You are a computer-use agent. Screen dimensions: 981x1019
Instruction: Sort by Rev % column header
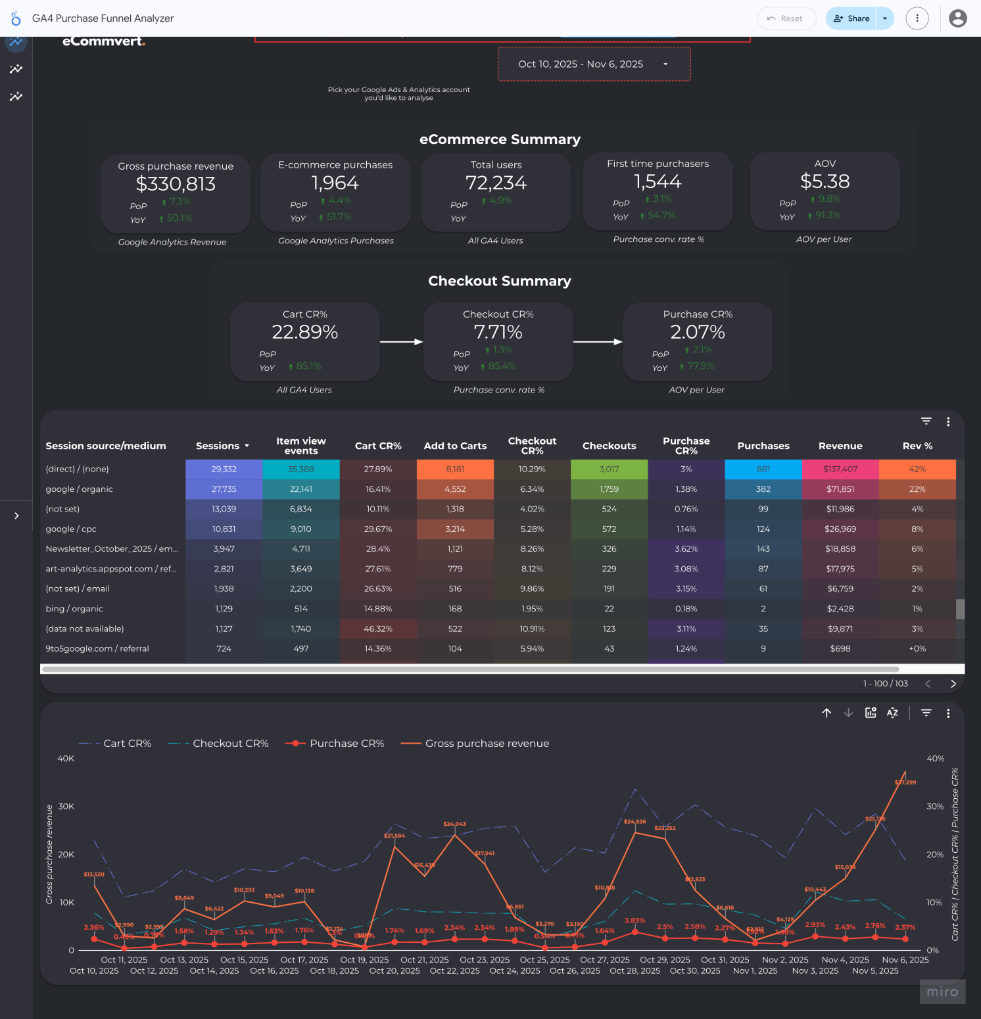point(917,446)
